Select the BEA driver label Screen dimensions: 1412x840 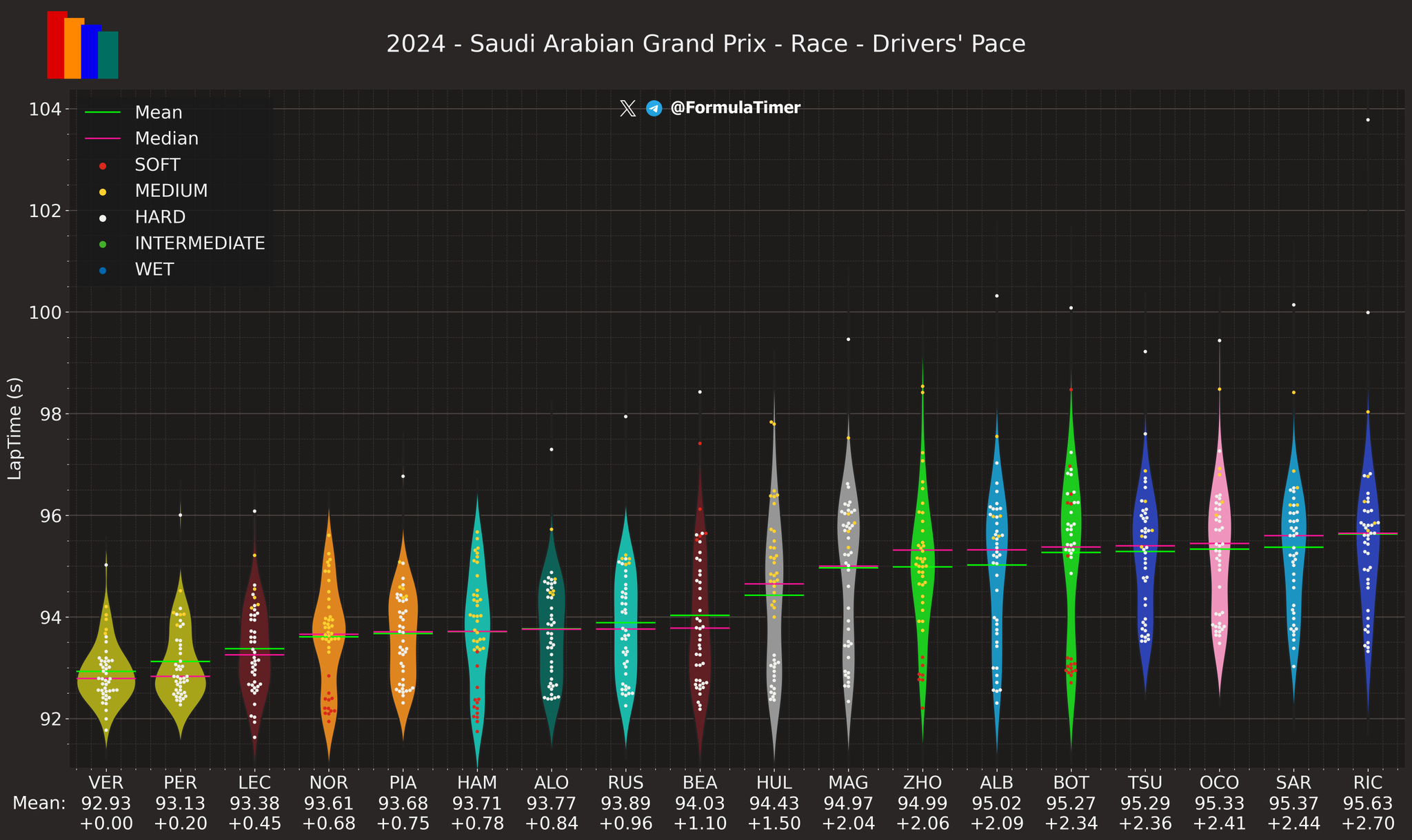pyautogui.click(x=700, y=783)
